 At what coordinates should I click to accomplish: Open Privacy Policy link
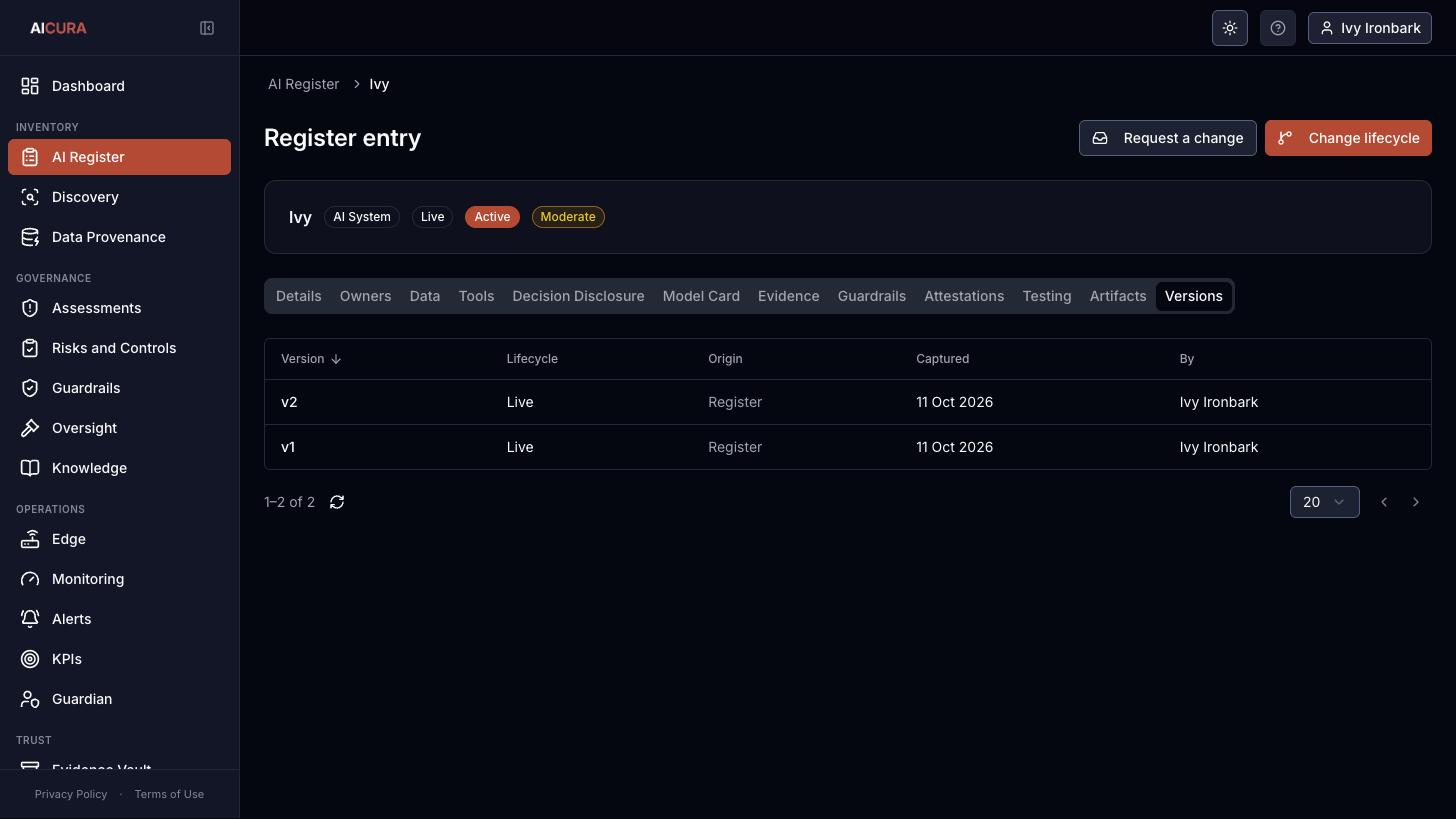[x=71, y=794]
